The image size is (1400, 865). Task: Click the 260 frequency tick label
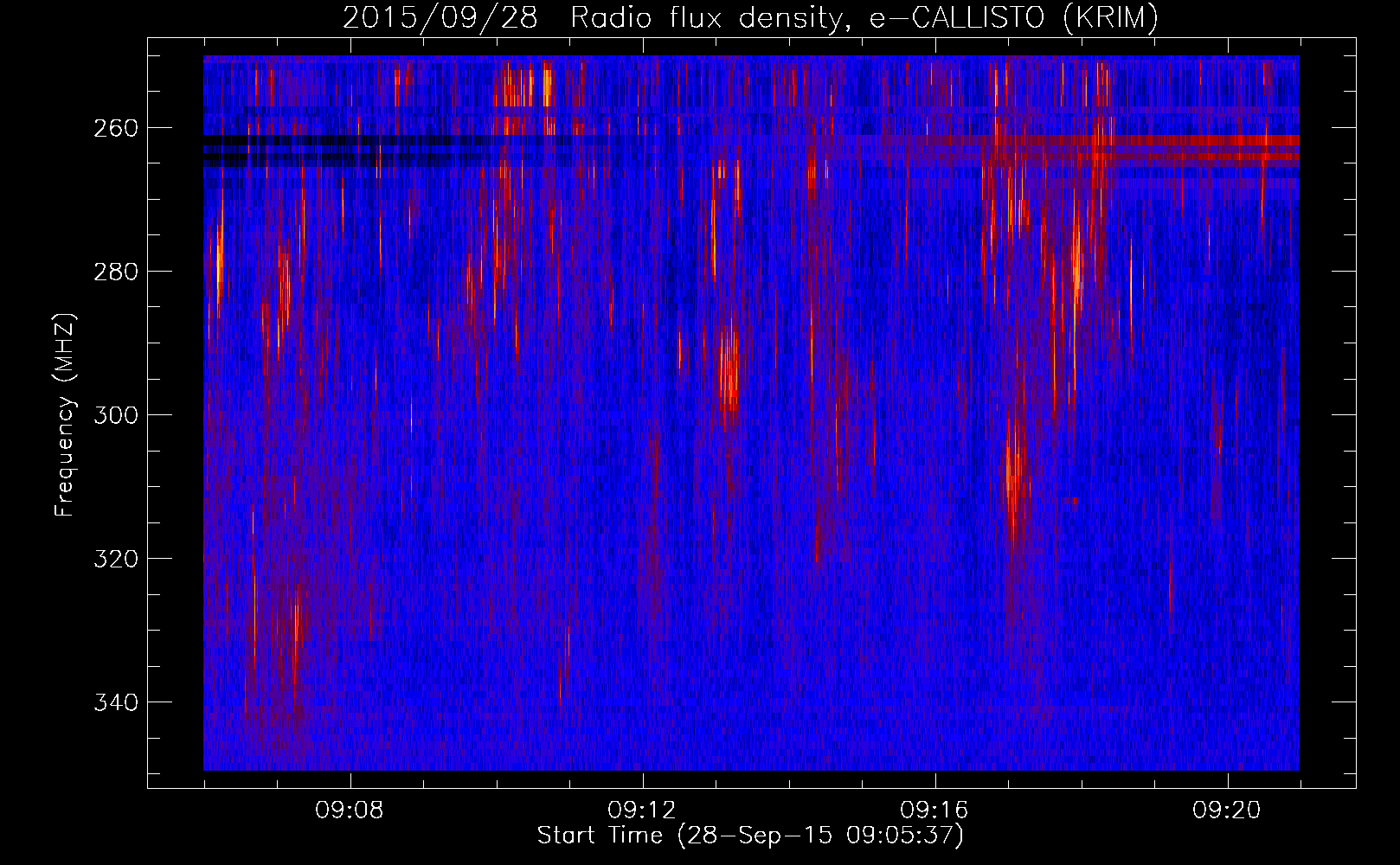pos(115,128)
